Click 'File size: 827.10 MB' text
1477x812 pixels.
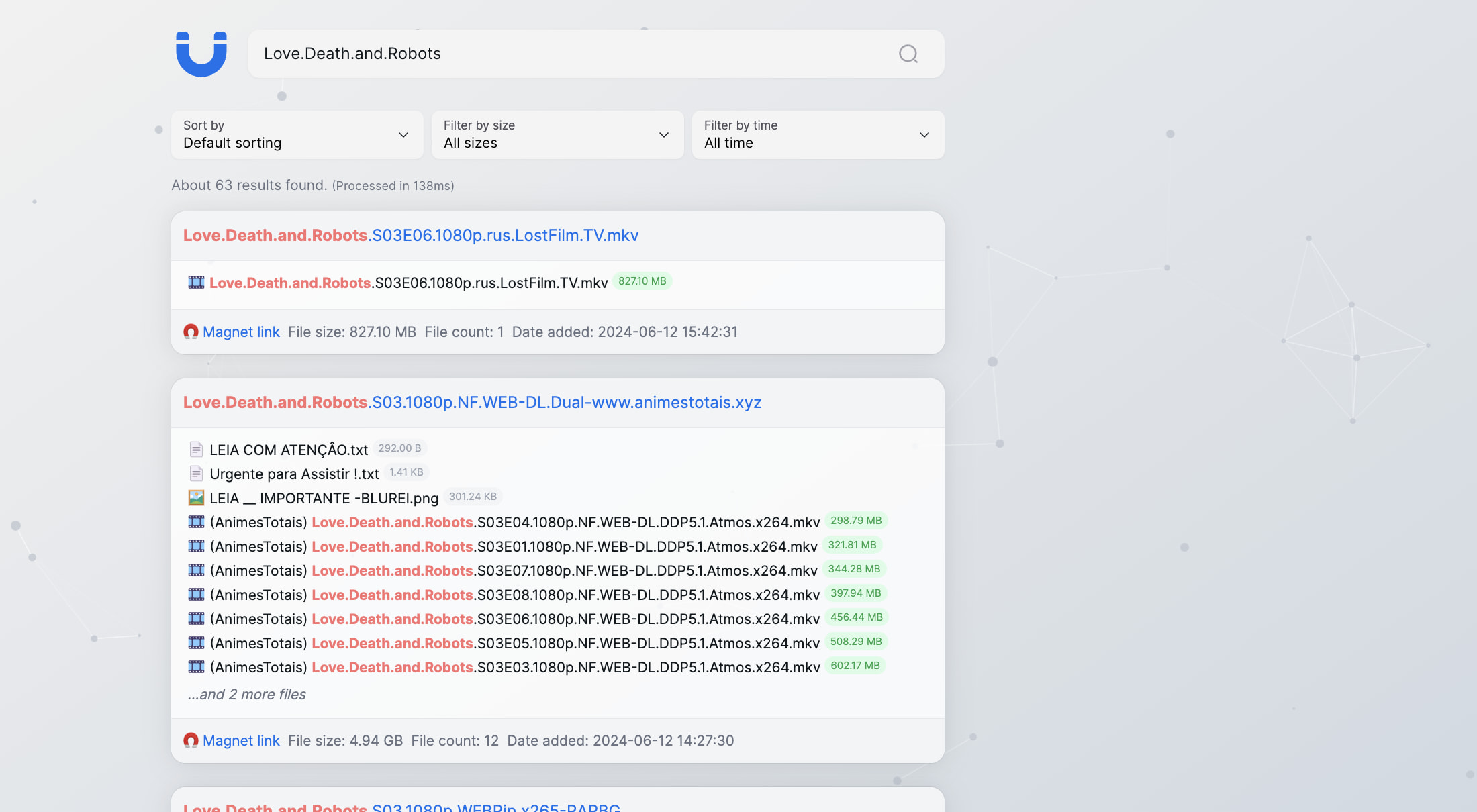point(352,332)
